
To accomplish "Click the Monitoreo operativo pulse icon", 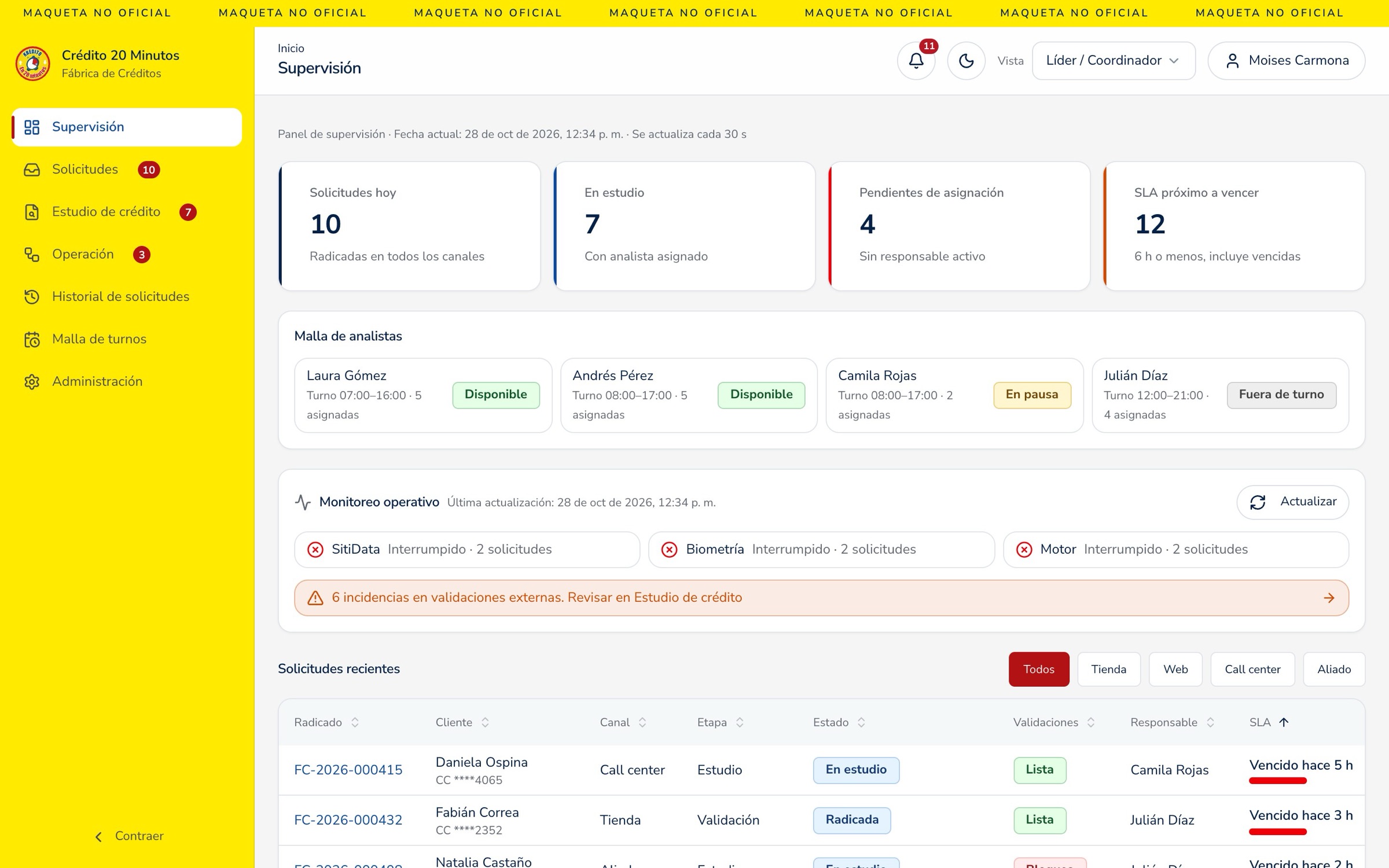I will tap(303, 502).
